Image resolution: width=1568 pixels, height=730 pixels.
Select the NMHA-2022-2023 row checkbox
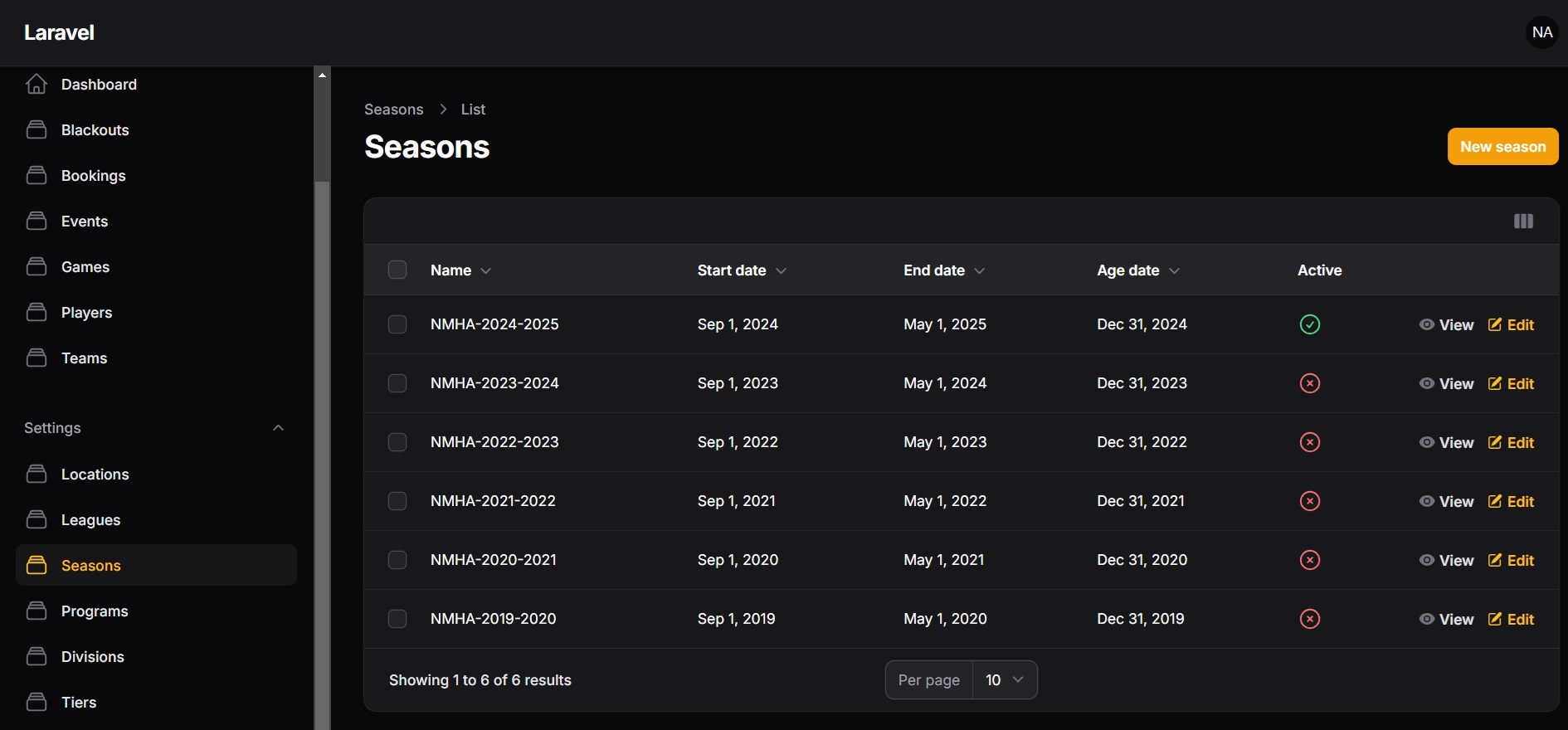(397, 442)
